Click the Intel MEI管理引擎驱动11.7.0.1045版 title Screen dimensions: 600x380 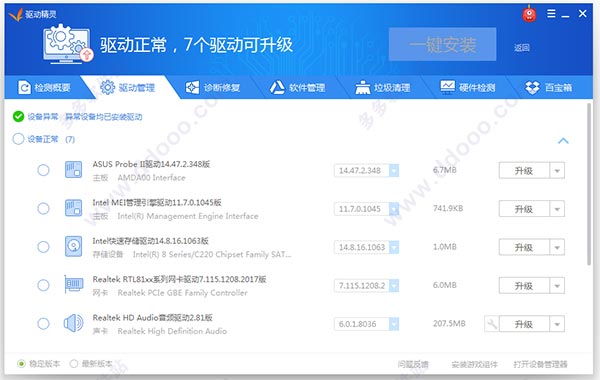click(157, 202)
